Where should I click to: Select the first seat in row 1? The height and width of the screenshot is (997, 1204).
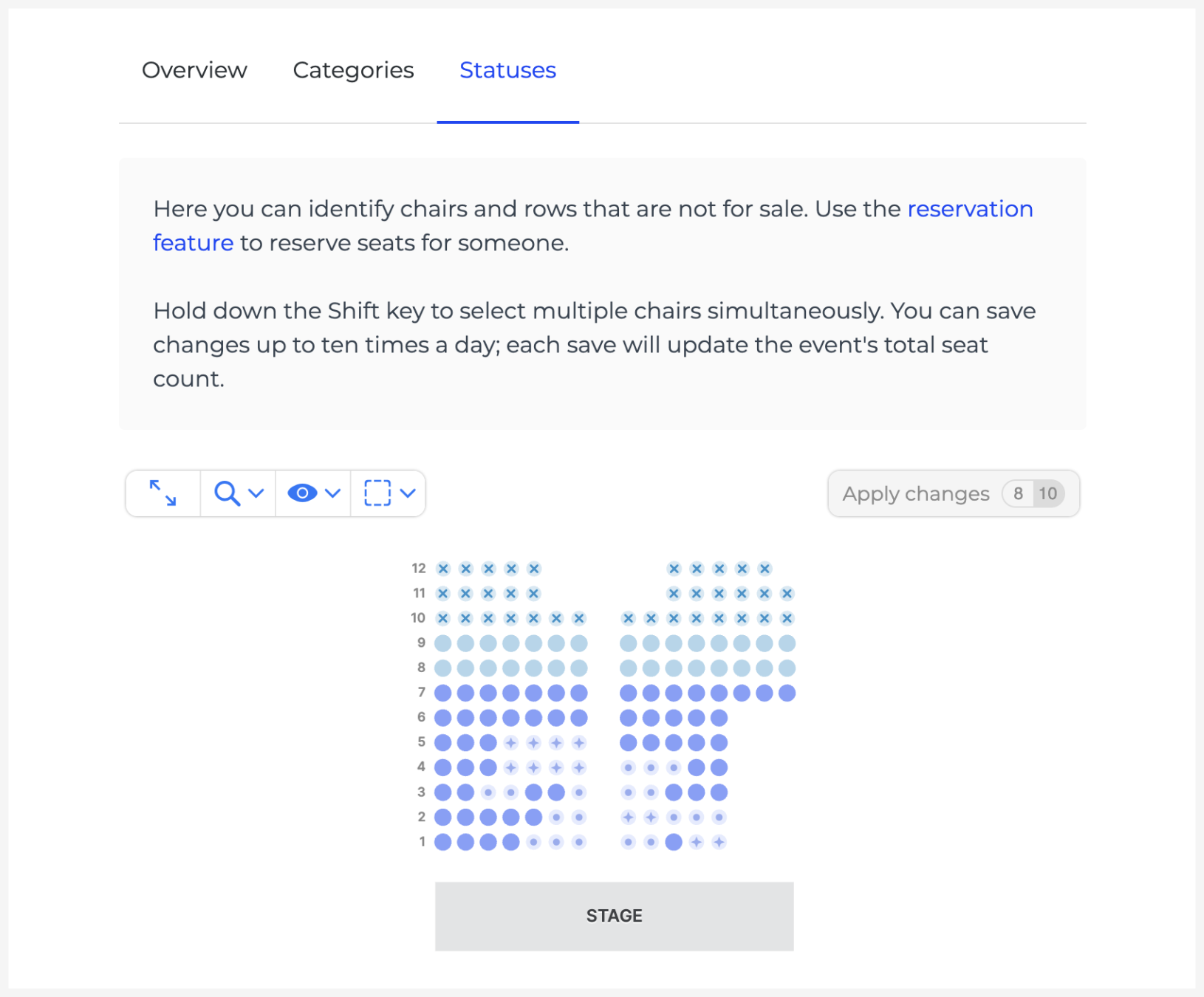442,841
